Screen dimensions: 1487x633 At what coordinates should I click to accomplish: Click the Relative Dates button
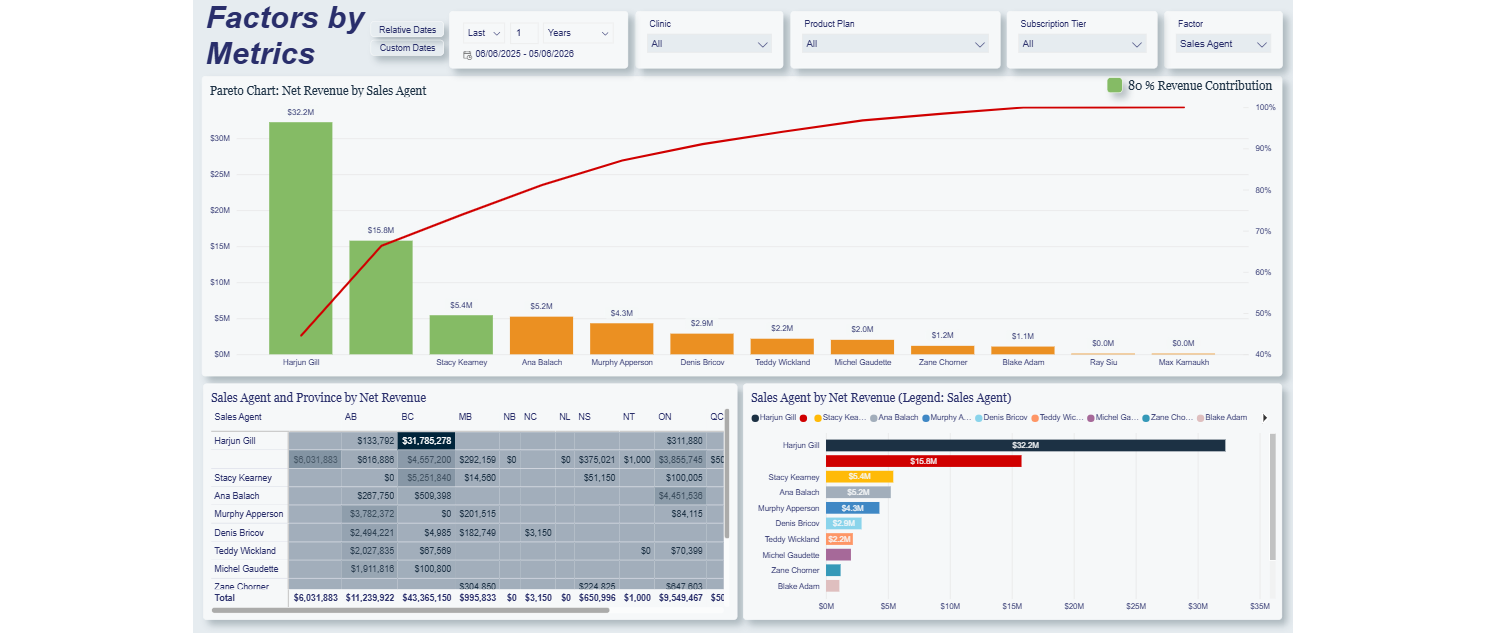click(x=407, y=30)
